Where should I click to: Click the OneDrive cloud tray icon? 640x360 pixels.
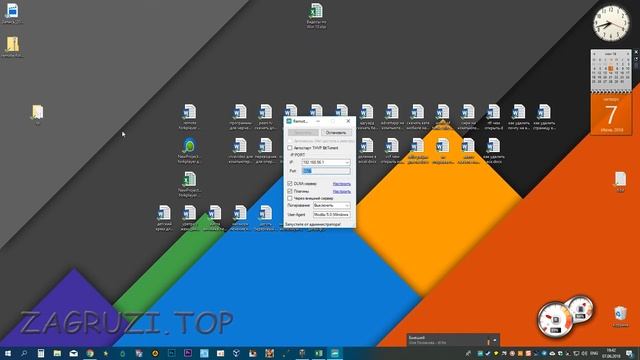pos(552,353)
